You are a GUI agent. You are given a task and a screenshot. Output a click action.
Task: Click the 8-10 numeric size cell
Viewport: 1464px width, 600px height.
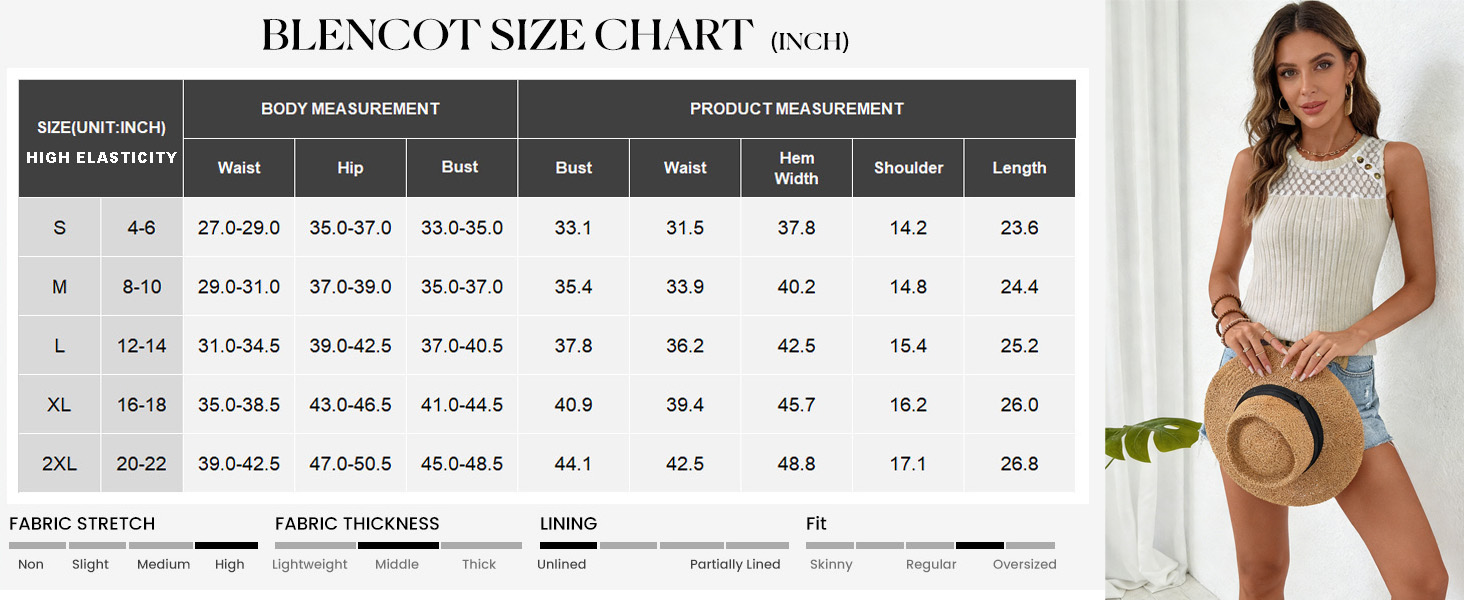point(142,287)
